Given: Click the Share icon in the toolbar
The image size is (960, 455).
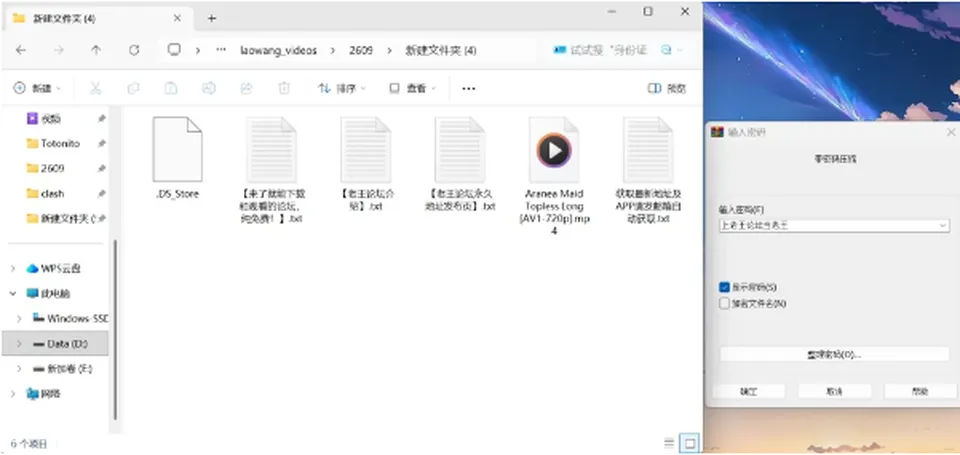Looking at the screenshot, I should click(247, 88).
